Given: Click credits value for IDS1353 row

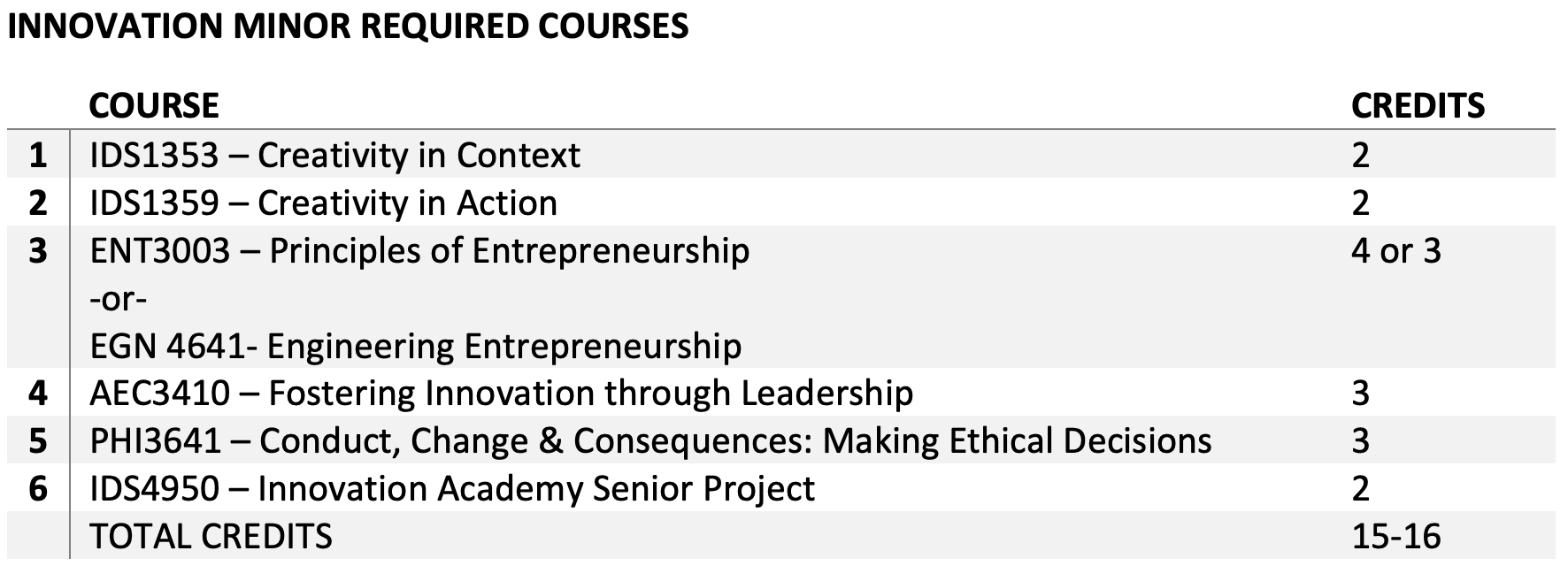Looking at the screenshot, I should click(x=1360, y=156).
